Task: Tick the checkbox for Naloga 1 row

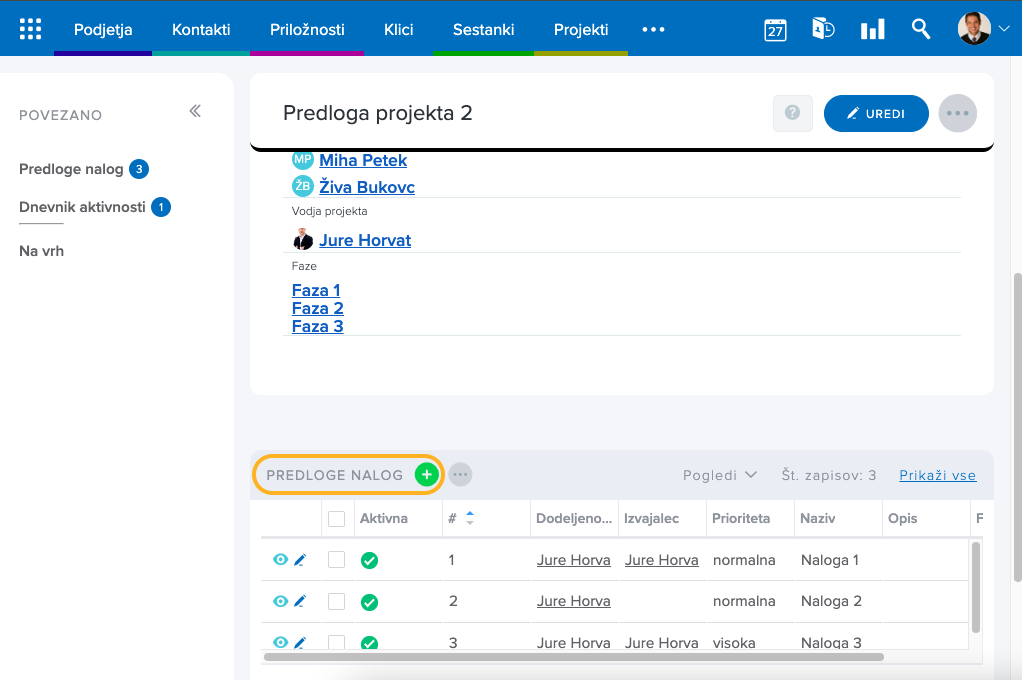Action: pos(337,560)
